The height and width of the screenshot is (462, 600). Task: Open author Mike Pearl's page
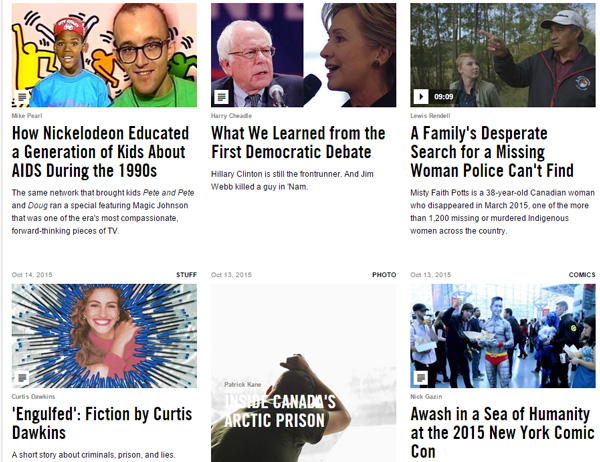point(27,116)
